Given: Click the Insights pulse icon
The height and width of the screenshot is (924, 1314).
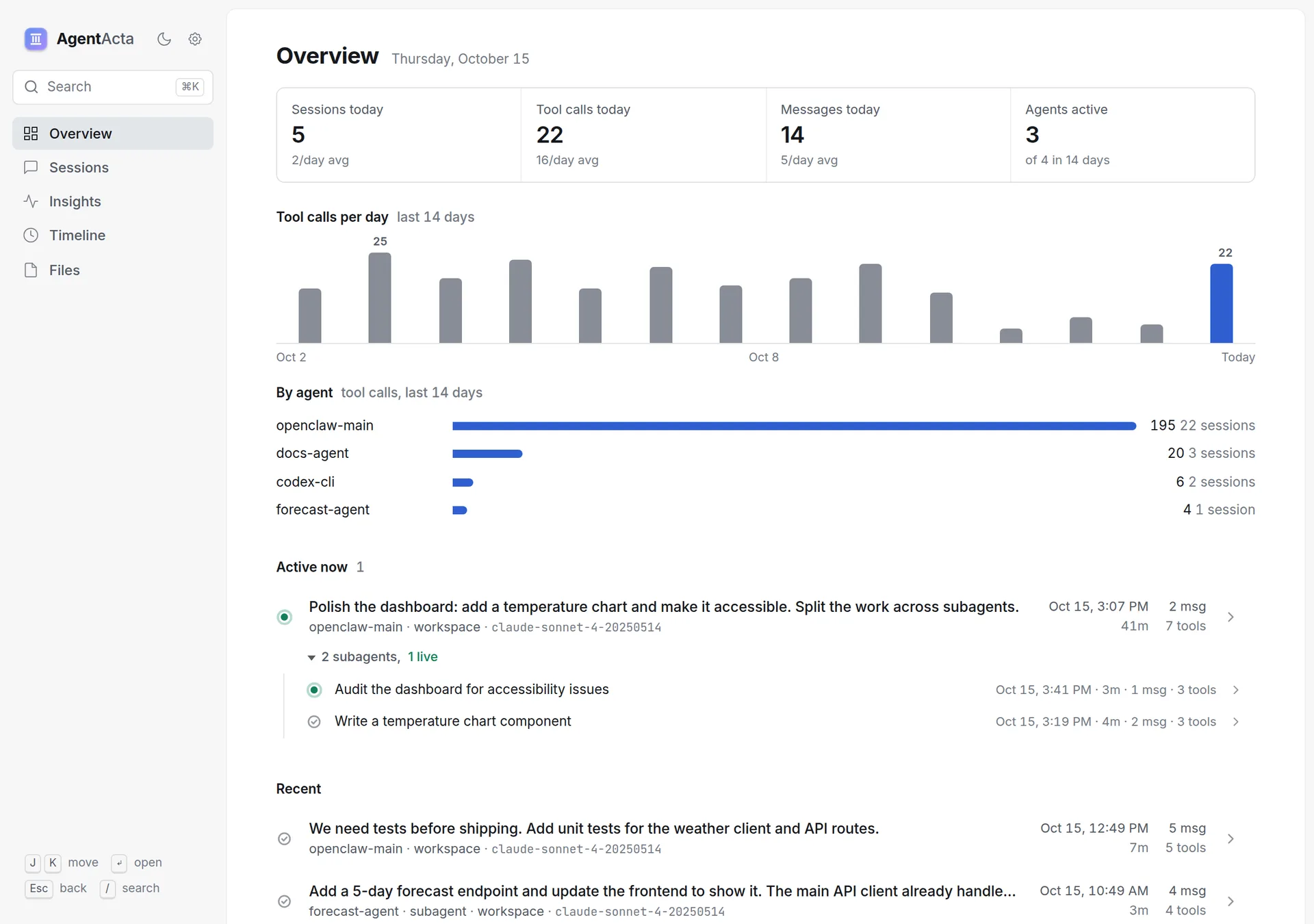Looking at the screenshot, I should pos(31,201).
